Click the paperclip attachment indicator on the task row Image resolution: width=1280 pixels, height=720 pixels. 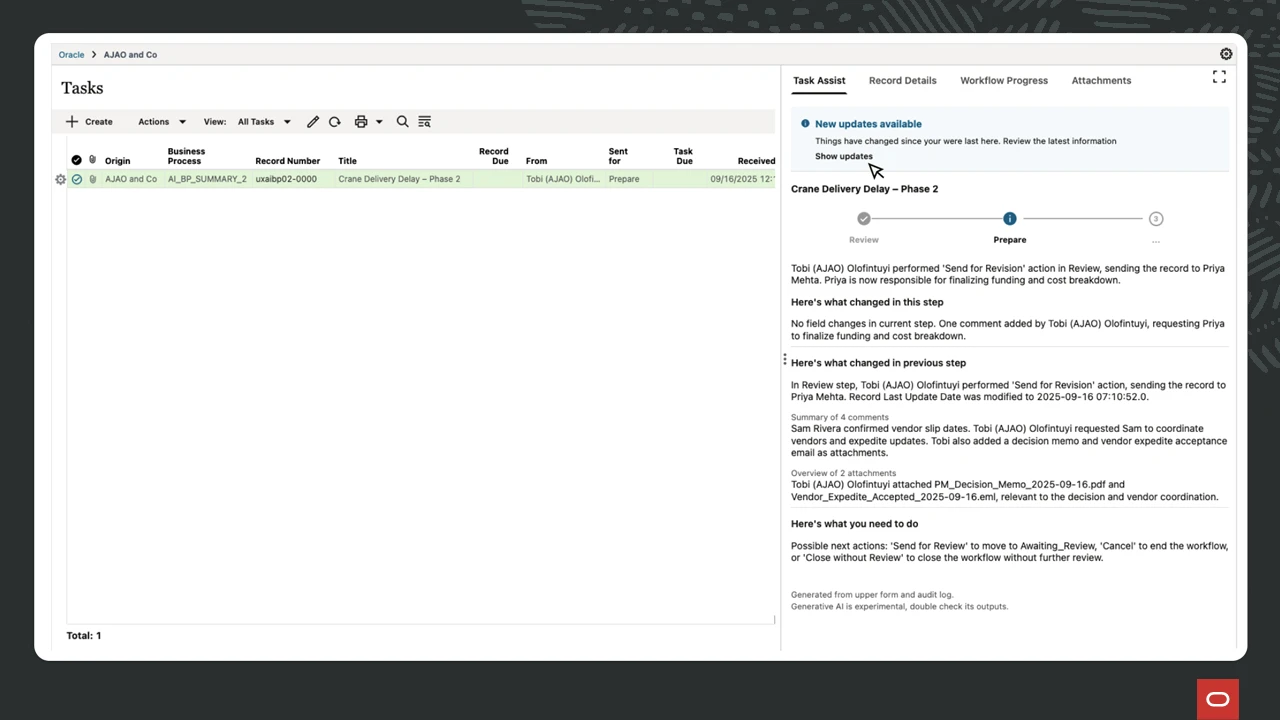coord(92,179)
